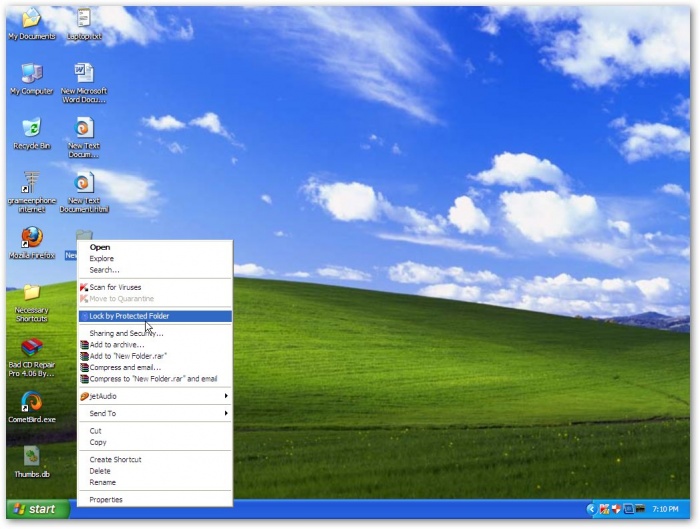Viewport: 700px width, 529px height.
Task: Select the Bad CD Repair Pro icon
Action: click(x=31, y=349)
